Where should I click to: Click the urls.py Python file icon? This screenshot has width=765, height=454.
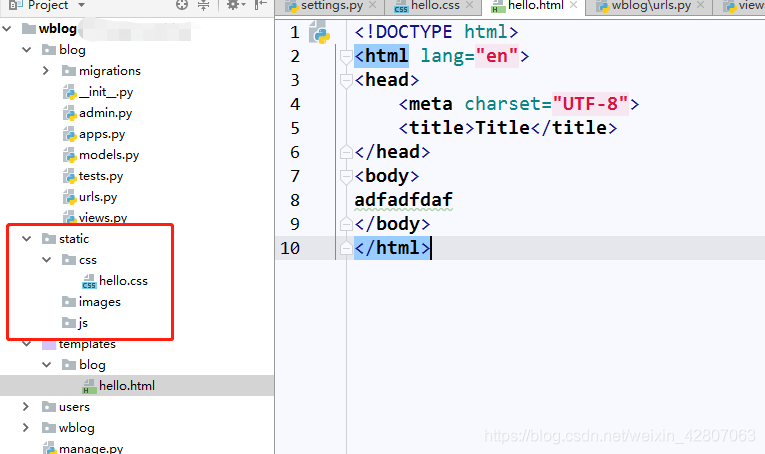[70, 197]
